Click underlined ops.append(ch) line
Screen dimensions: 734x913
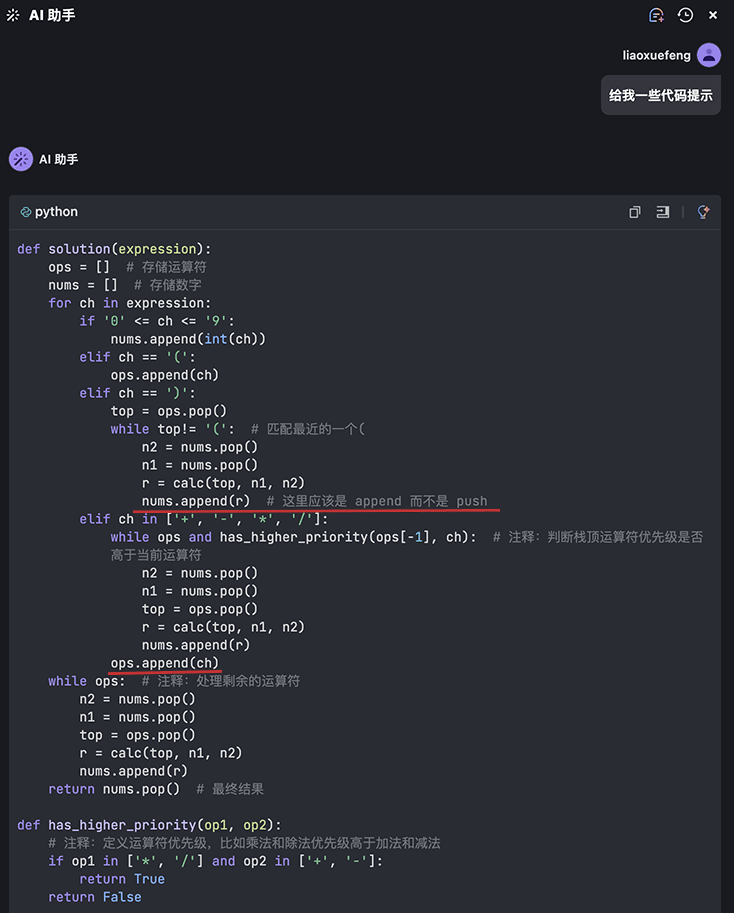pyautogui.click(x=165, y=663)
